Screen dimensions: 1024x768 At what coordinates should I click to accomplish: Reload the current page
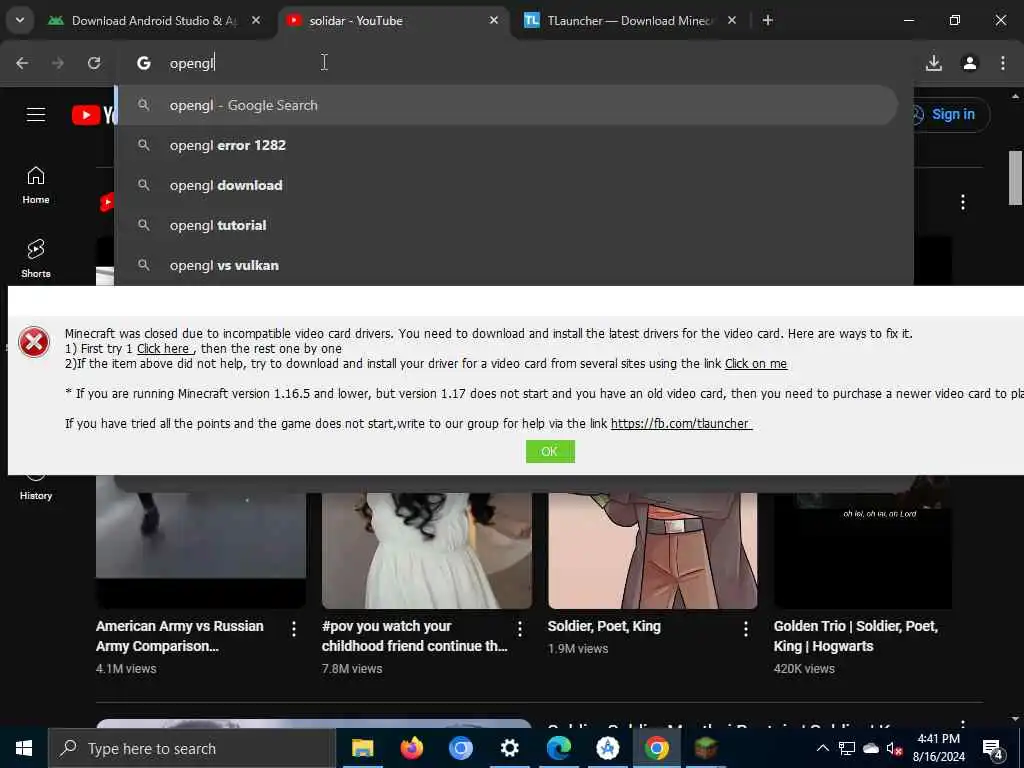(94, 63)
